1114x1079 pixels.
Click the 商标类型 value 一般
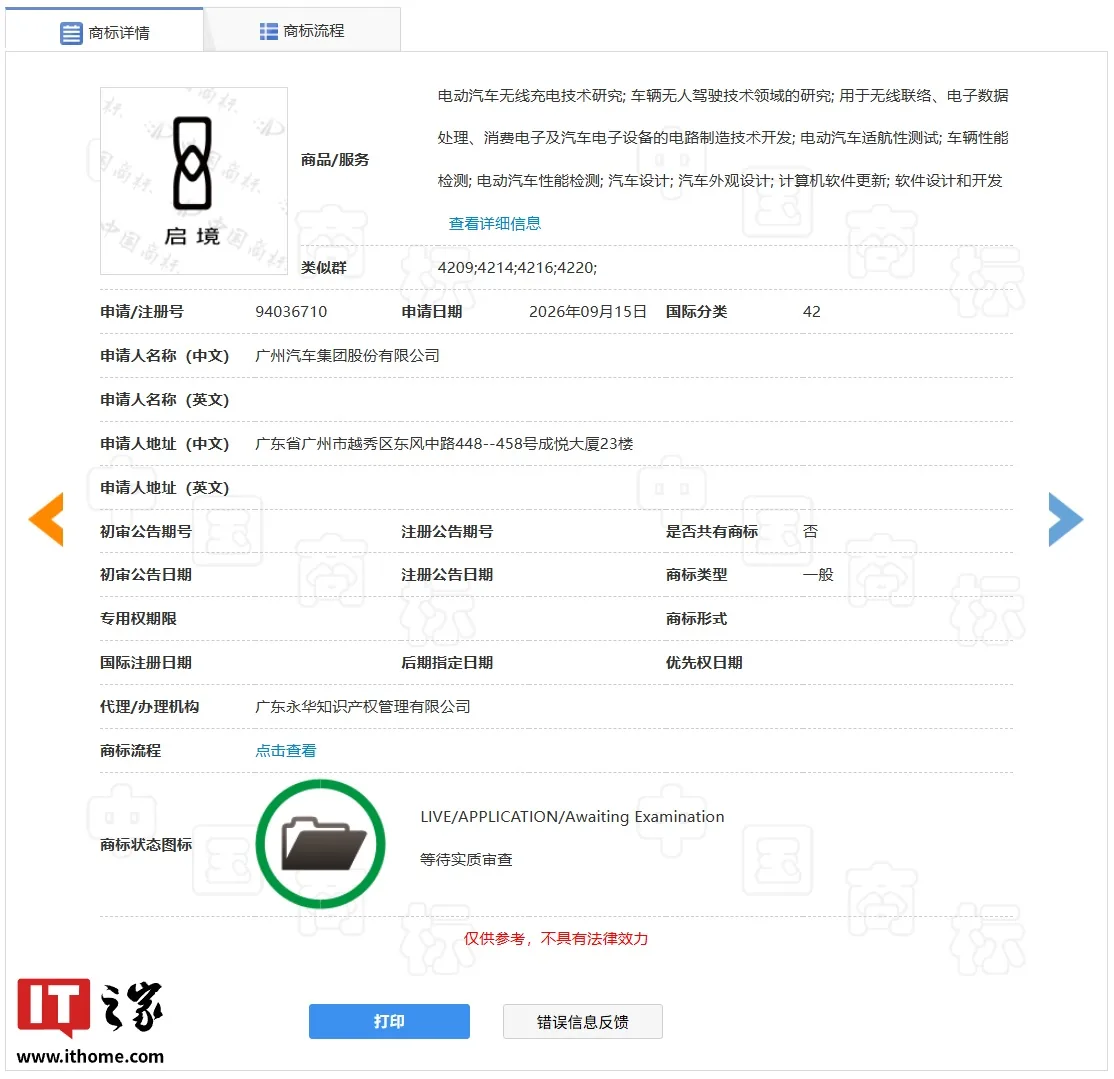818,575
